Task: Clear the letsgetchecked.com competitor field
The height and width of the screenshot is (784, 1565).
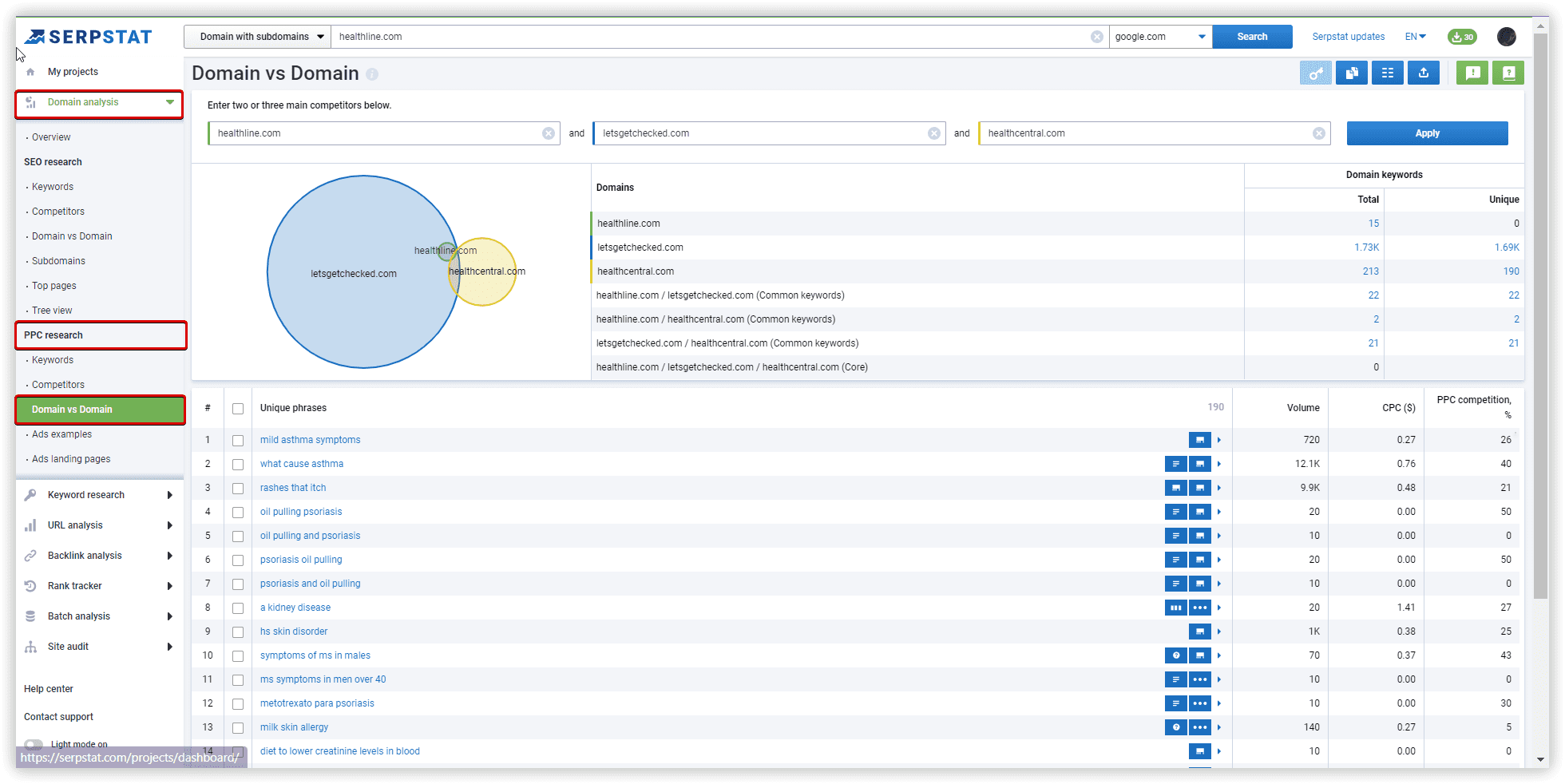Action: click(x=934, y=133)
